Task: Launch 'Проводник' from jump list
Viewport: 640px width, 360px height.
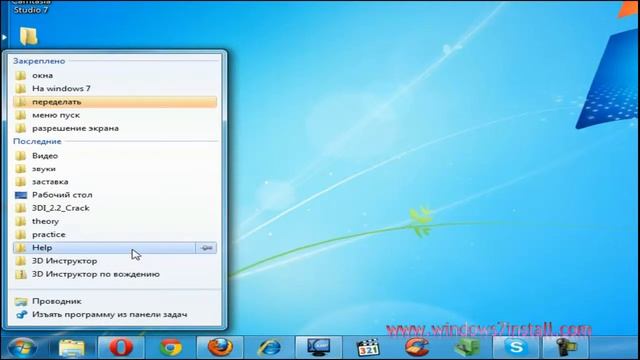Action: (115, 301)
